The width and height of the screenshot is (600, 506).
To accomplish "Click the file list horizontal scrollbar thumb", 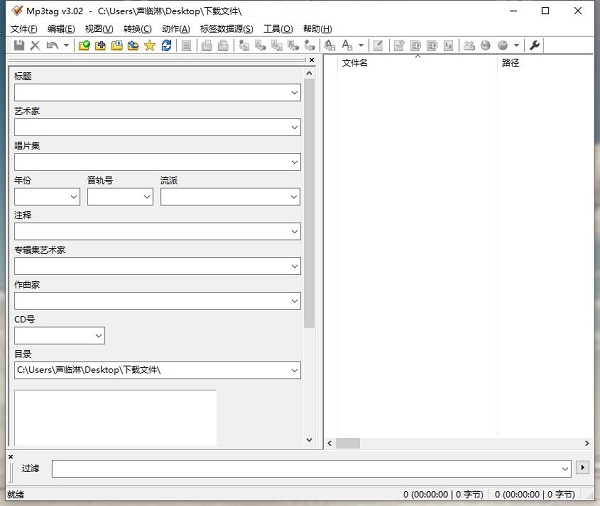I will point(348,443).
